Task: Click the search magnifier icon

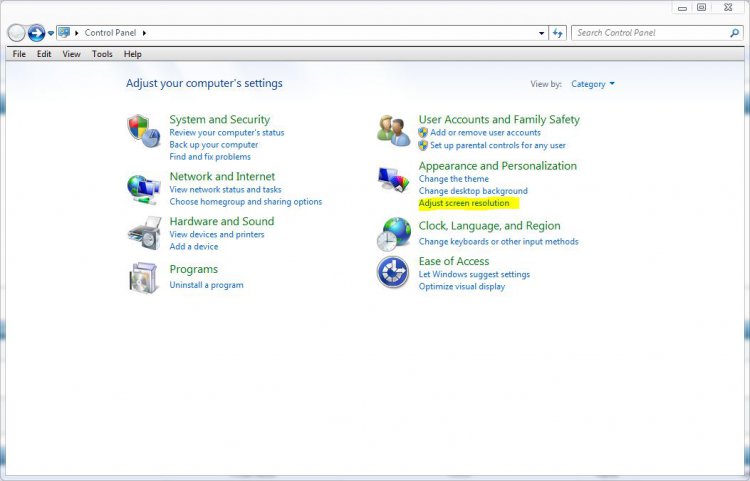Action: [x=734, y=33]
